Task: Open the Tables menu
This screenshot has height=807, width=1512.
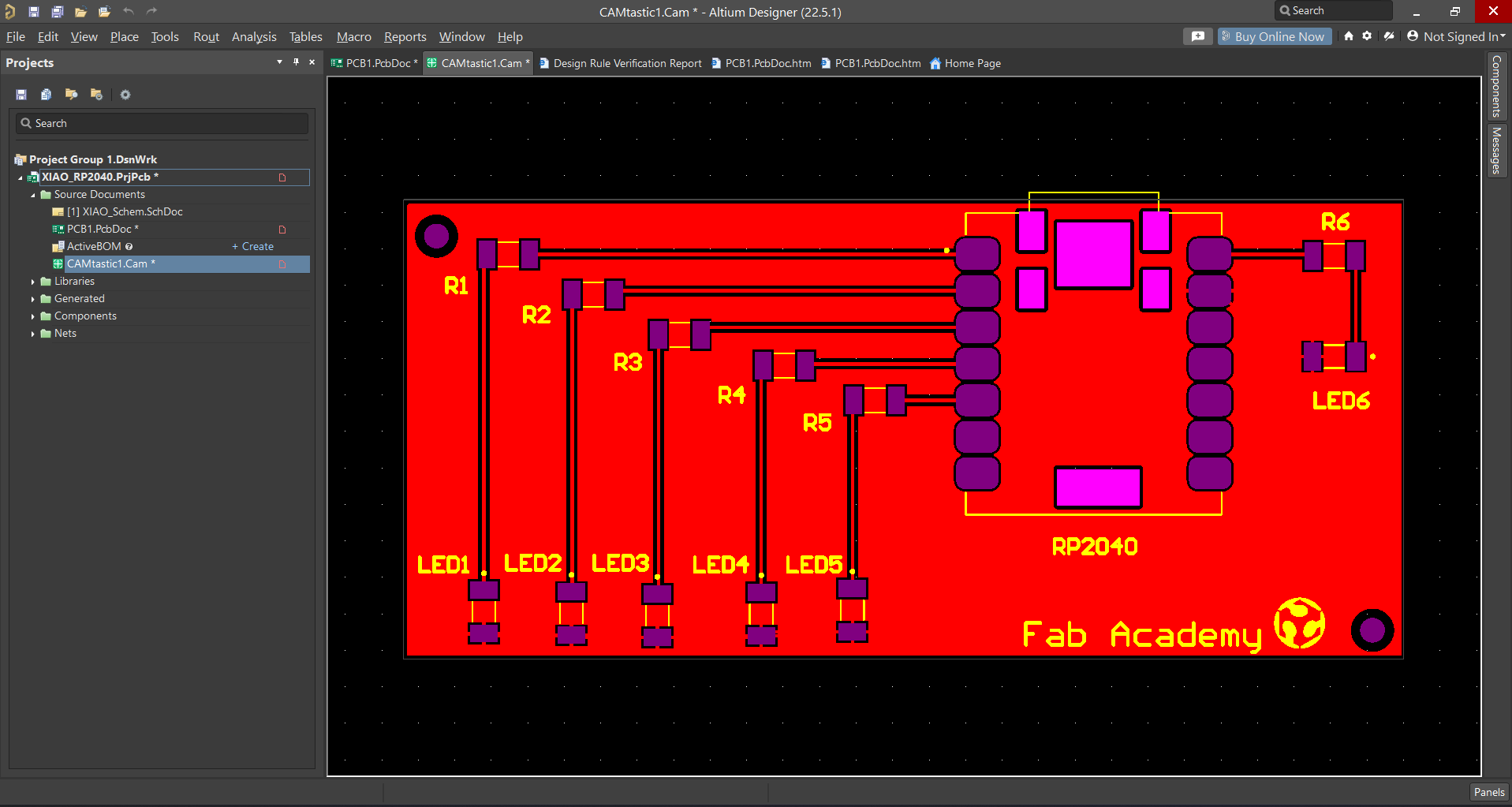Action: [306, 36]
